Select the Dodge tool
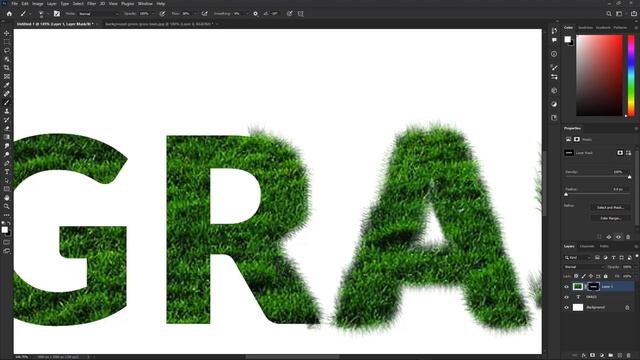Screen dimensions: 640x360 point(7,154)
